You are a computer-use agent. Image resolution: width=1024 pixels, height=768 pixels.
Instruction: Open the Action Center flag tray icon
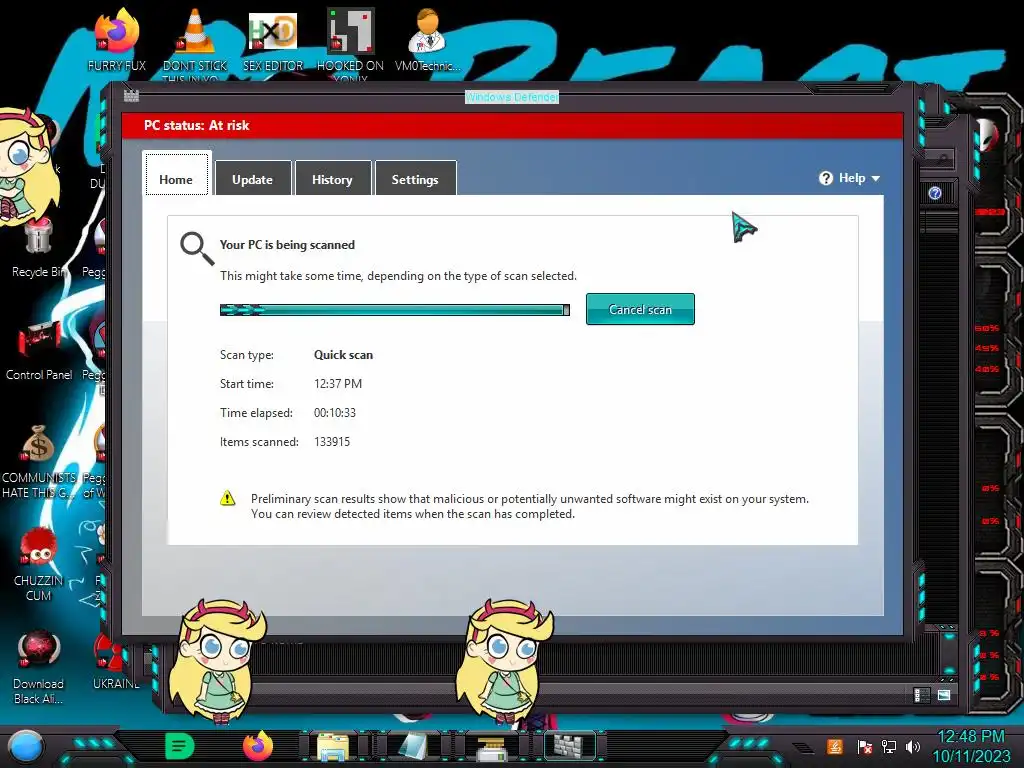[864, 746]
